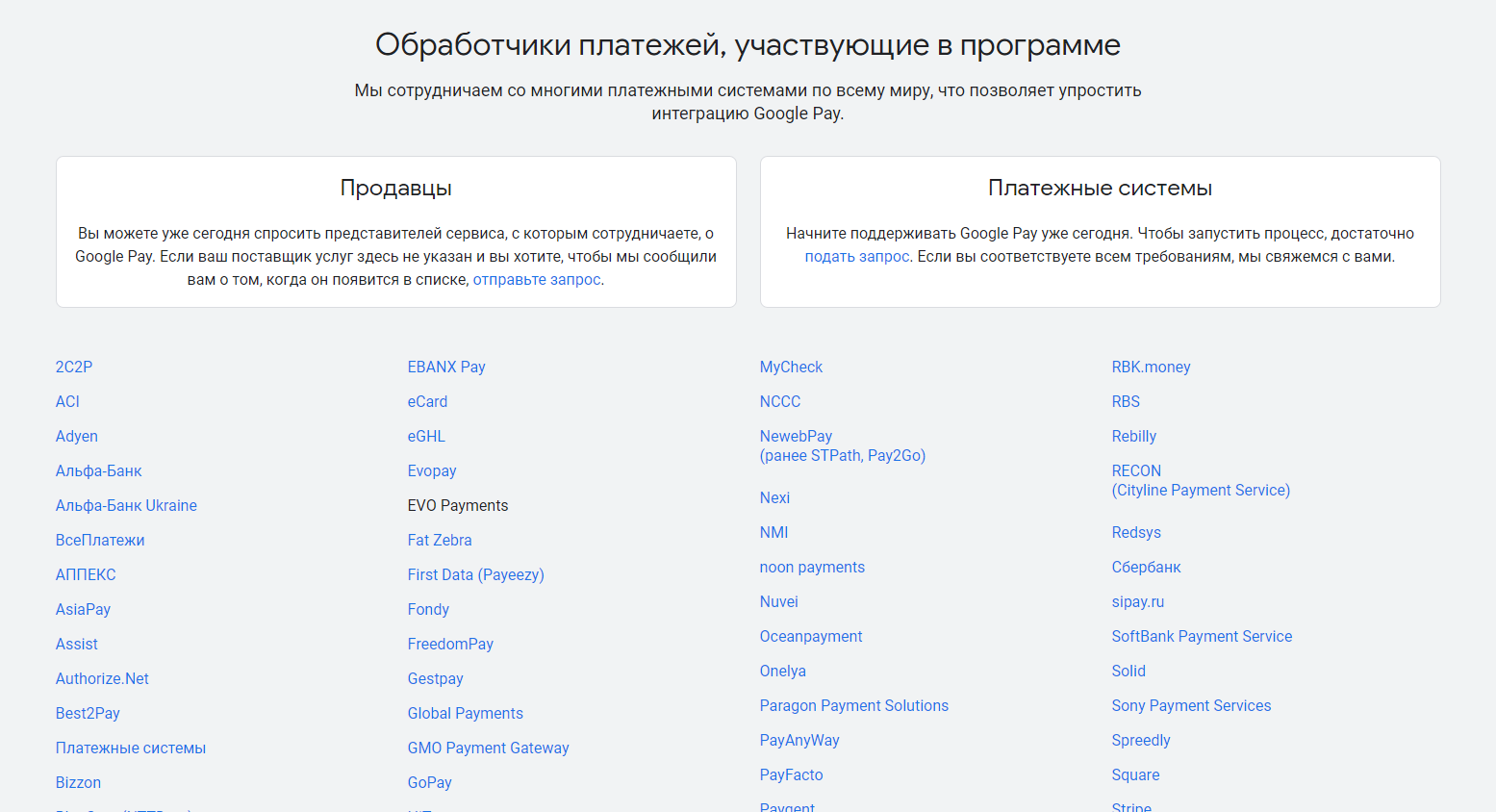Screen dimensions: 1496x812
Task: Select Альфа-Банк Ukraine link
Action: [x=126, y=506]
